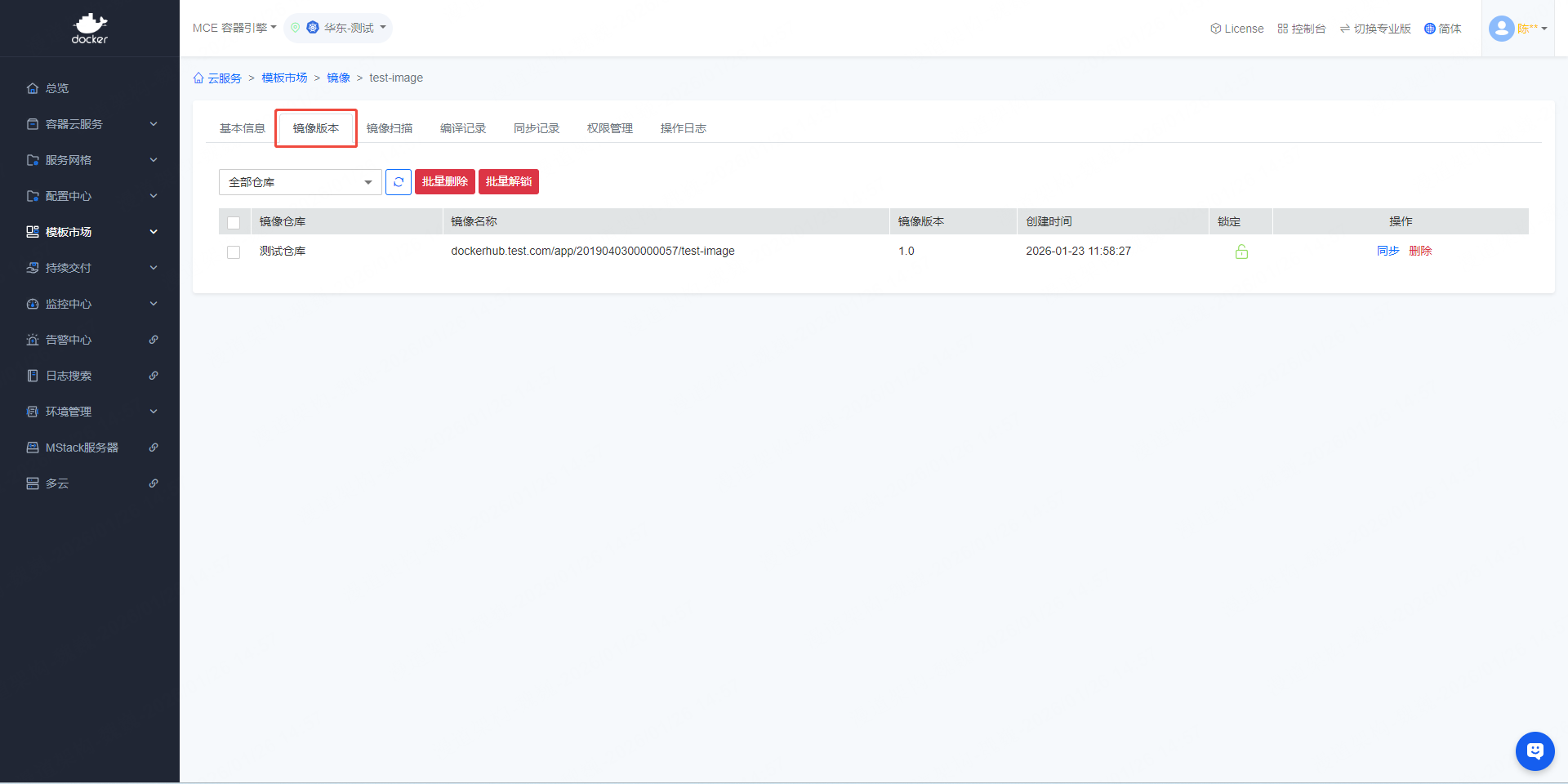1568x784 pixels.
Task: Click the user avatar icon
Action: click(1501, 29)
